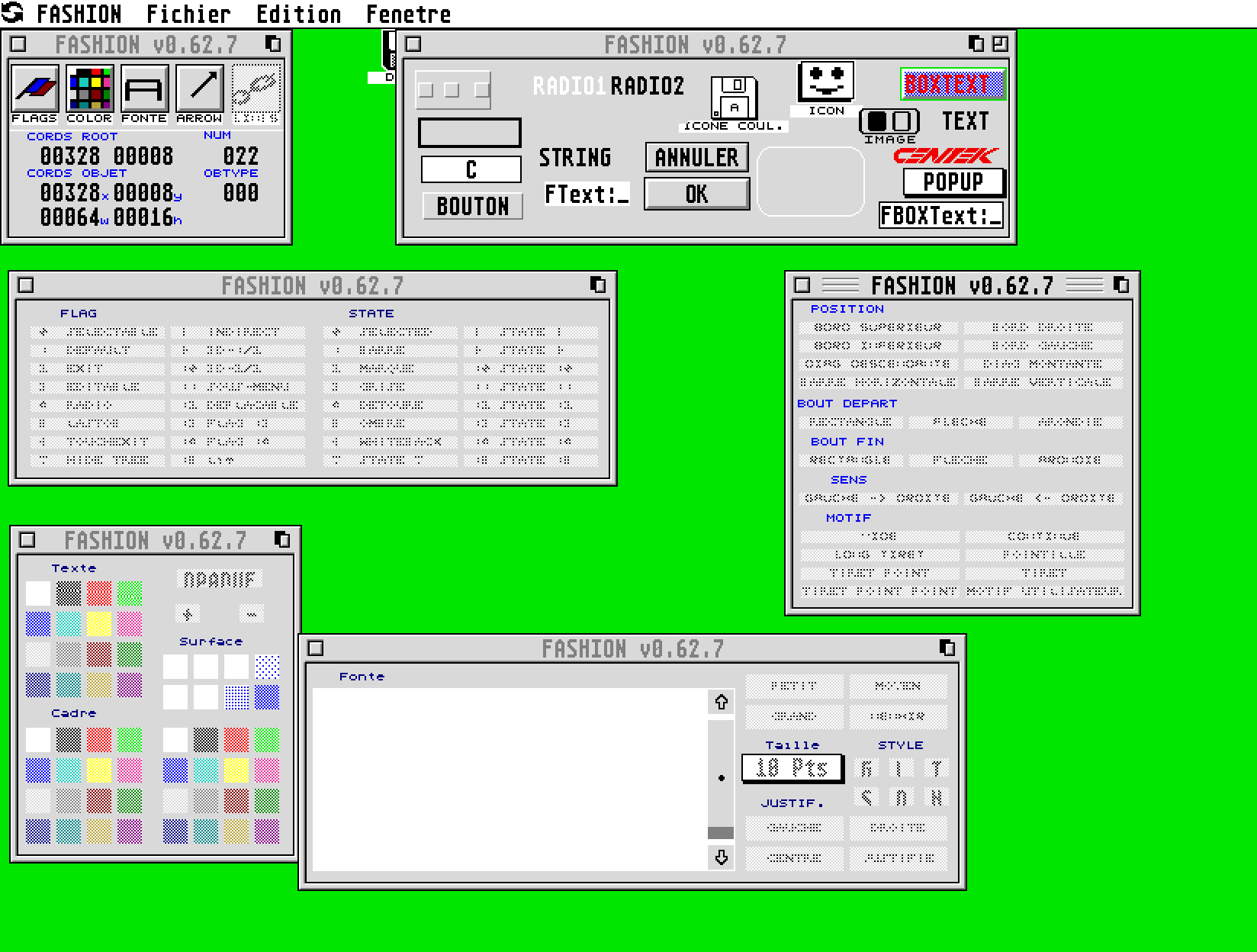
Task: Click the floppy disk ICONE COUL. icon
Action: [733, 98]
